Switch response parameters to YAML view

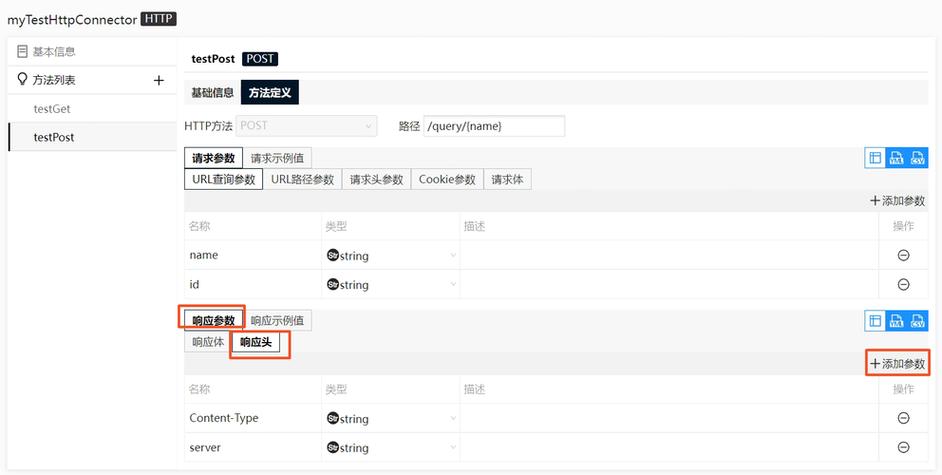[896, 321]
